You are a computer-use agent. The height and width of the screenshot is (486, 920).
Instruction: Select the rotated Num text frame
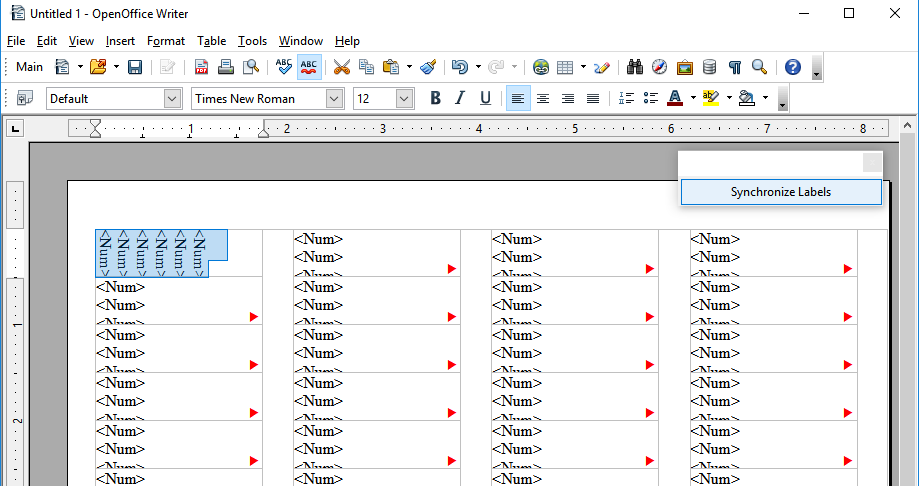pos(161,254)
